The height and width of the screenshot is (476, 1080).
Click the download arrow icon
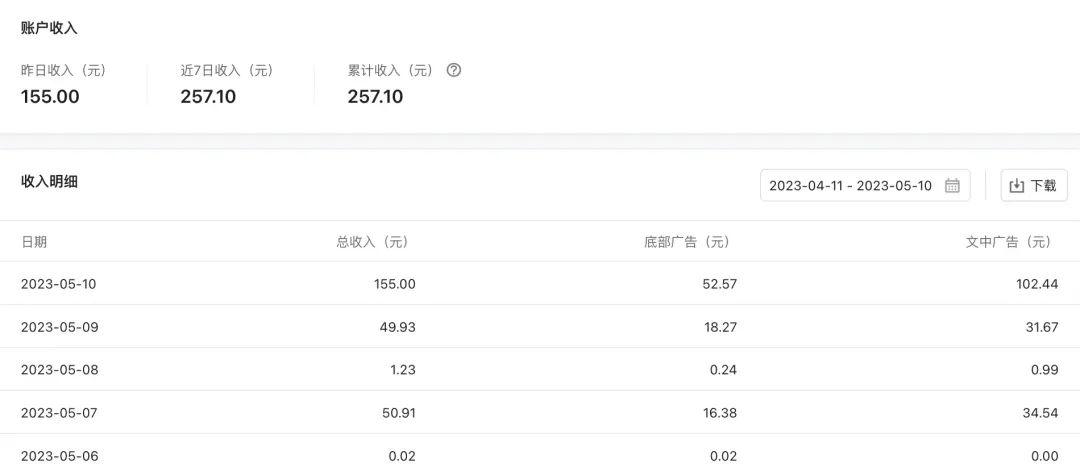[1017, 186]
